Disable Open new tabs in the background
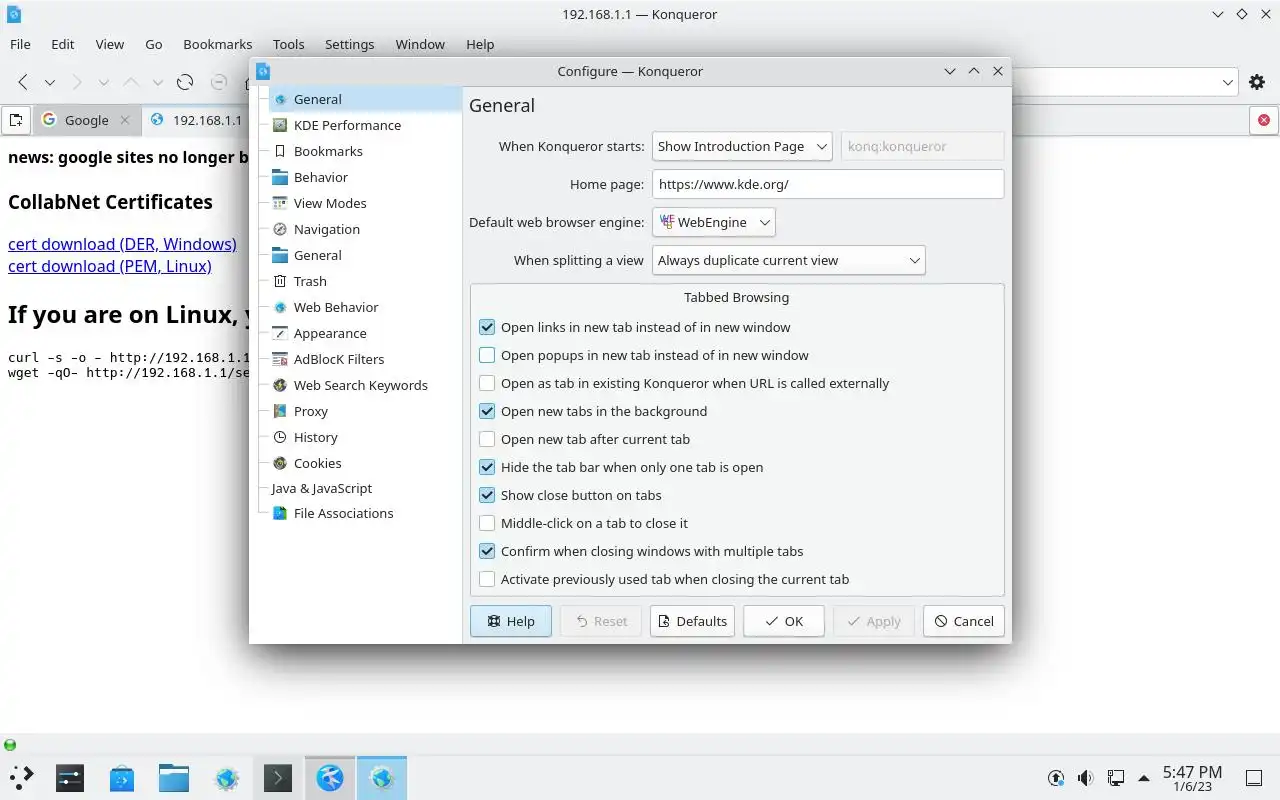The image size is (1280, 800). click(x=487, y=411)
